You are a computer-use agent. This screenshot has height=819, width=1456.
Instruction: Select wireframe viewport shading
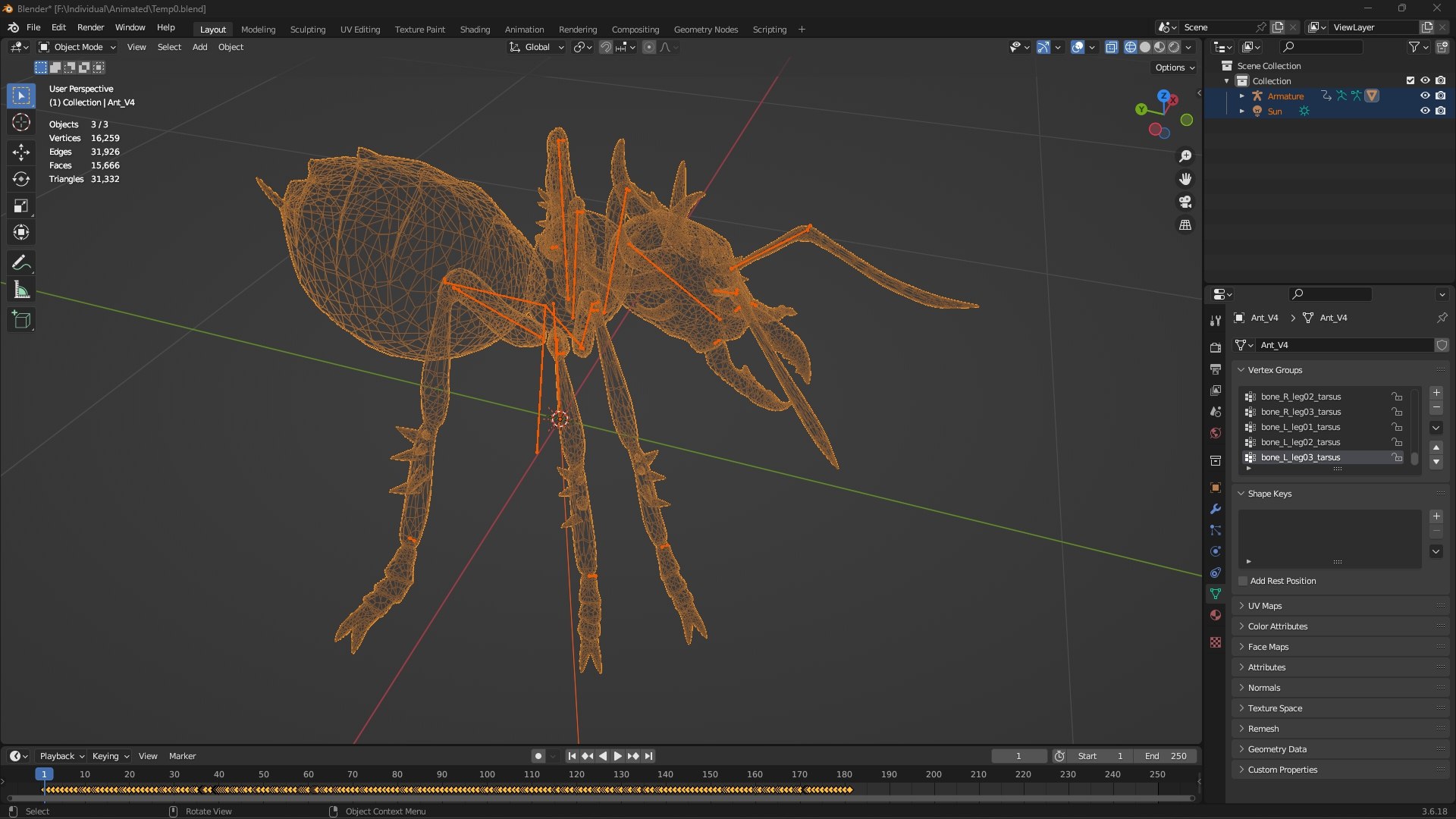pos(1131,47)
